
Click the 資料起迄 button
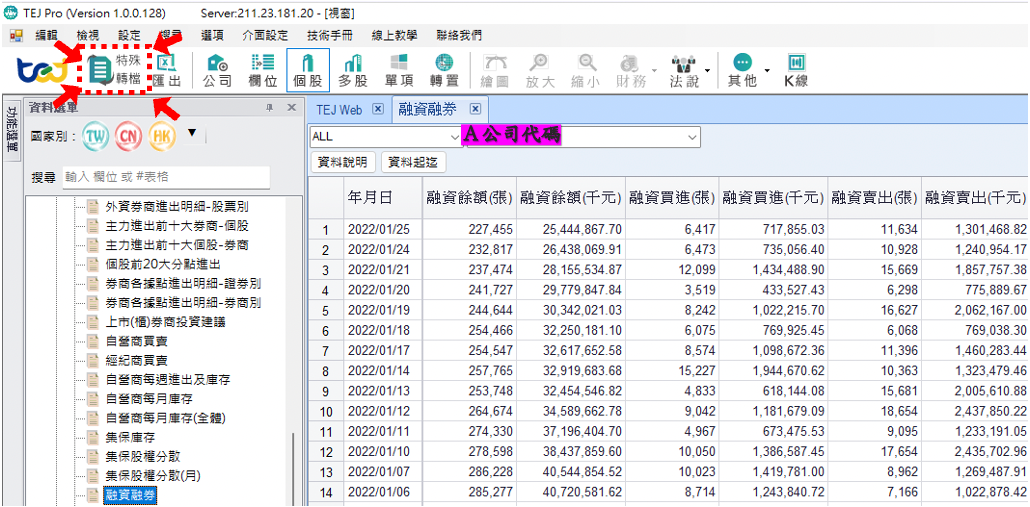pos(414,162)
